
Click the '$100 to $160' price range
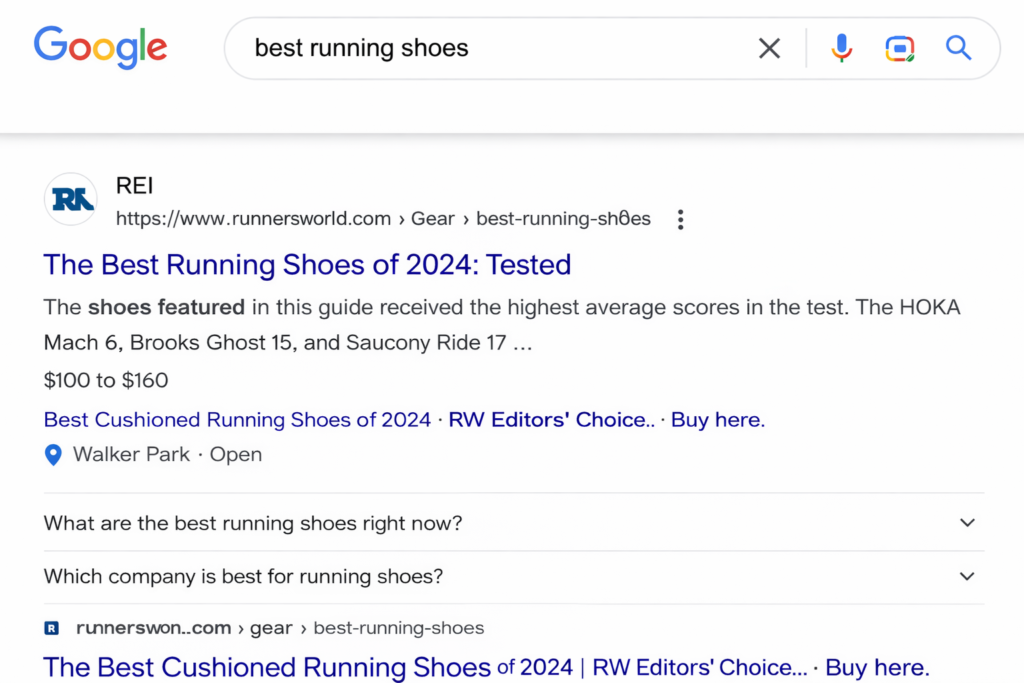(x=106, y=380)
